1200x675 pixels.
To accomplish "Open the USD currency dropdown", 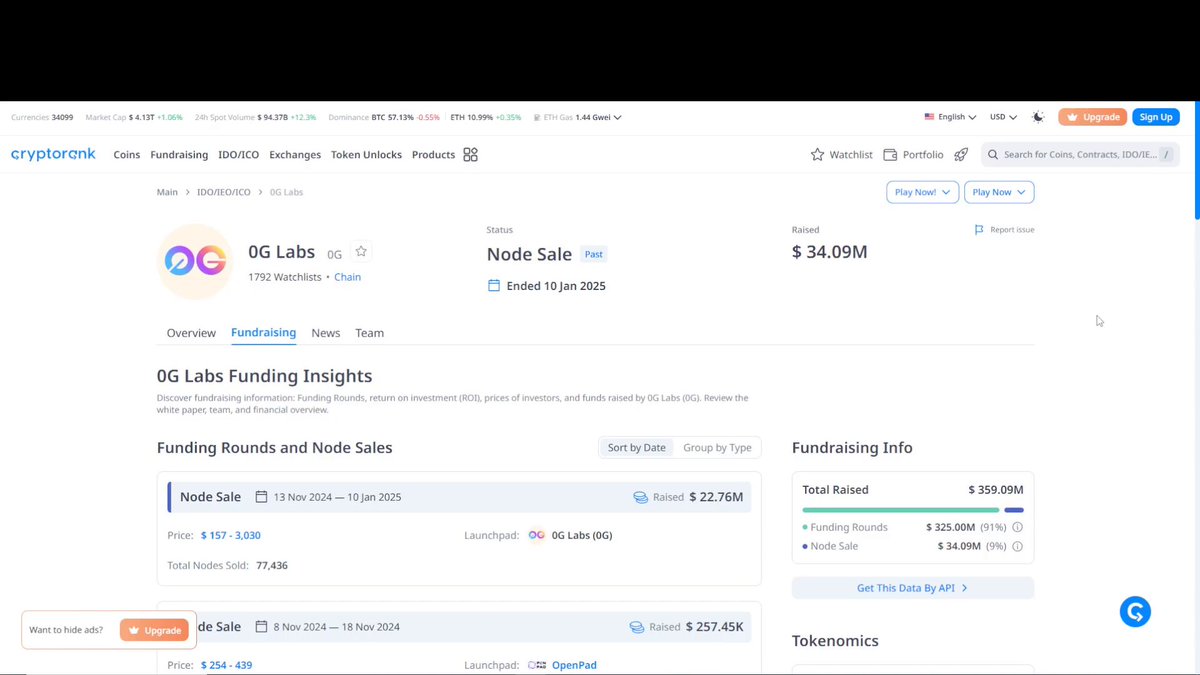I will [1003, 117].
